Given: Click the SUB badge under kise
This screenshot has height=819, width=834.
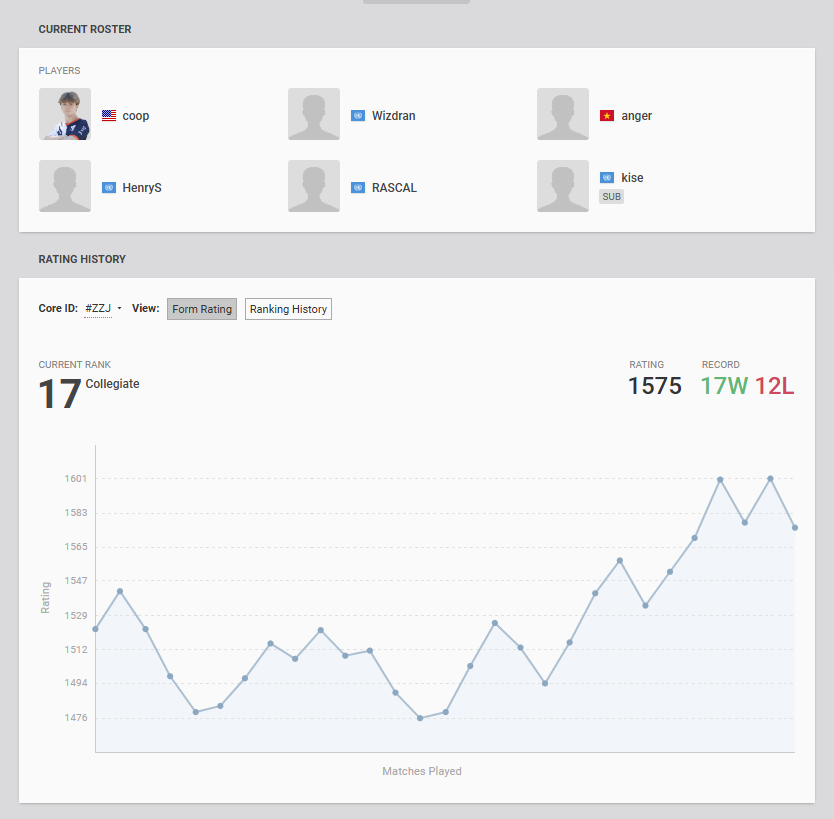Looking at the screenshot, I should 612,197.
